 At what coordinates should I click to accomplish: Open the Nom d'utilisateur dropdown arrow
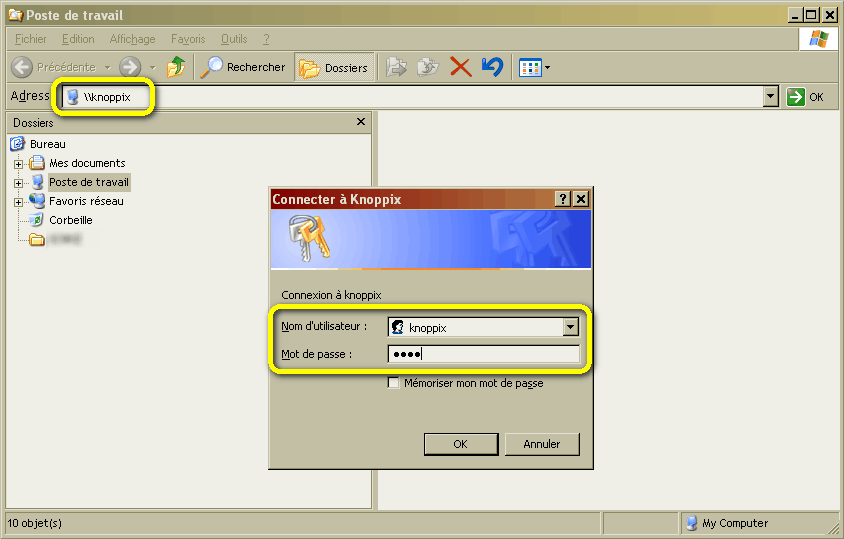tap(571, 327)
